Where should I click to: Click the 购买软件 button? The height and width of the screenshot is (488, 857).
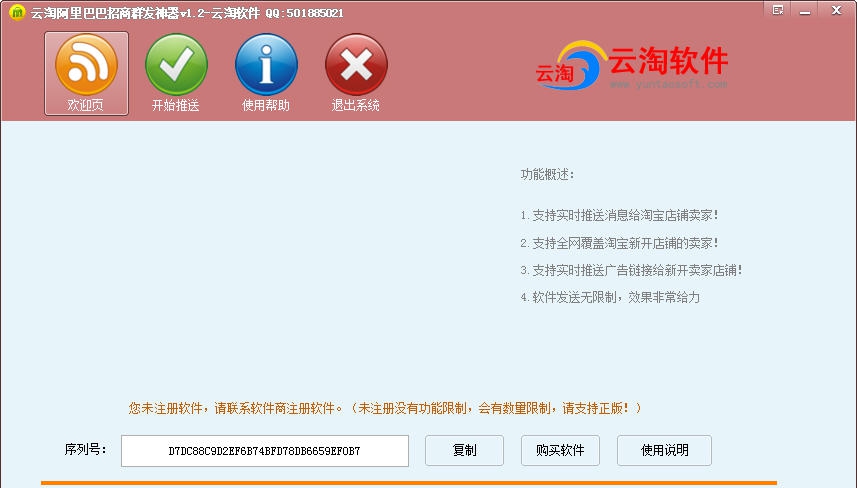click(x=560, y=450)
